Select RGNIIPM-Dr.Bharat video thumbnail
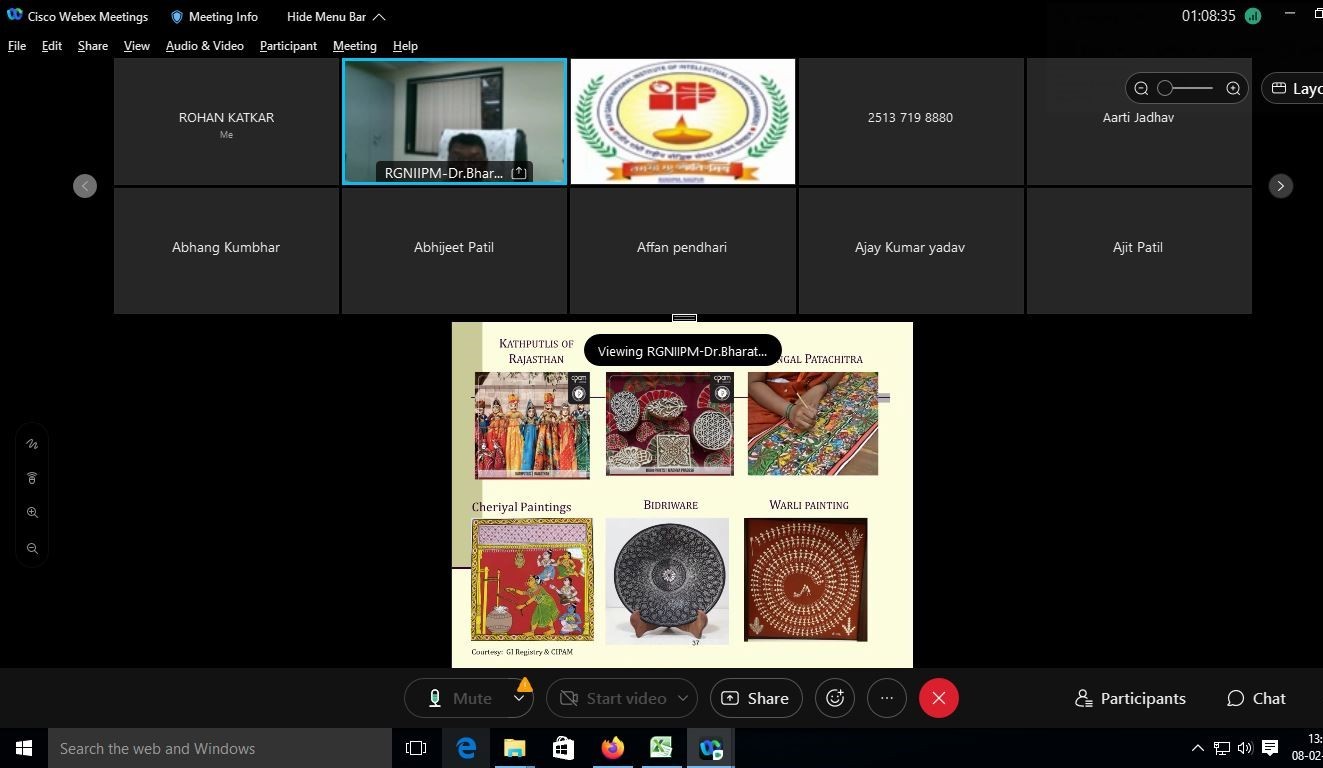Viewport: 1323px width, 768px height. (x=455, y=121)
